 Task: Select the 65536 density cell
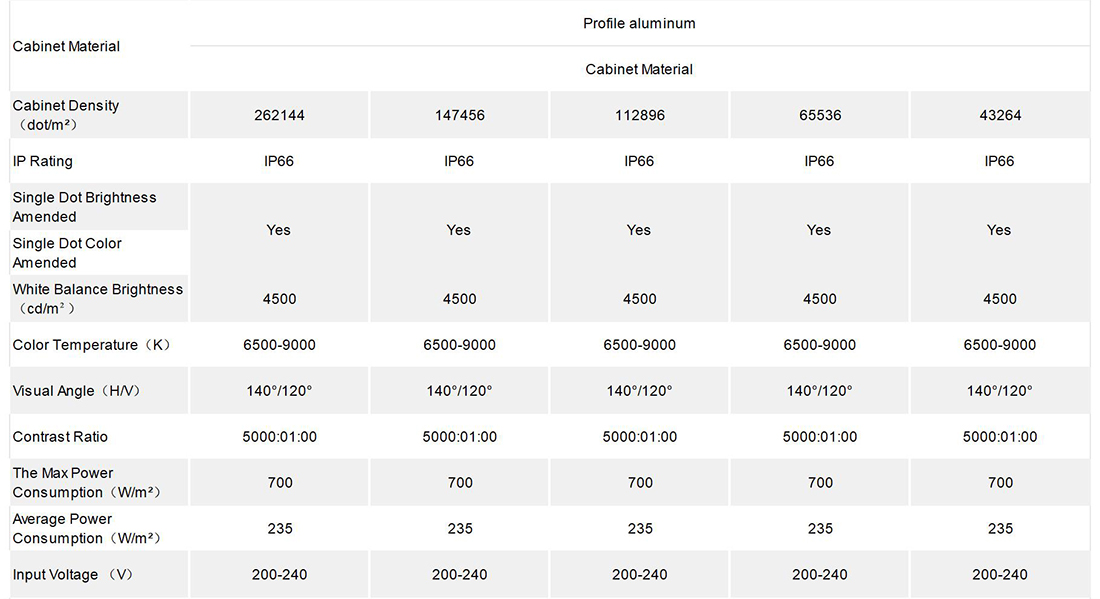[x=820, y=115]
